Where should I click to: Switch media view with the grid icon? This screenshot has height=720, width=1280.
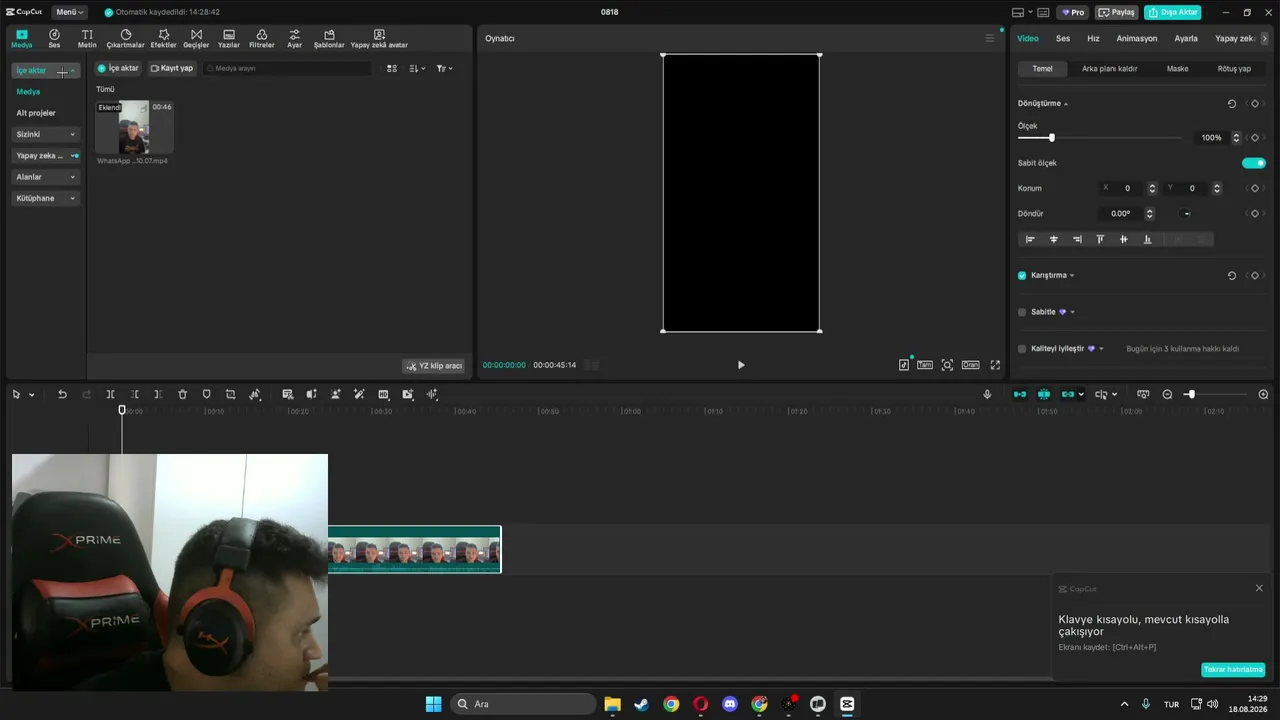pyautogui.click(x=392, y=68)
